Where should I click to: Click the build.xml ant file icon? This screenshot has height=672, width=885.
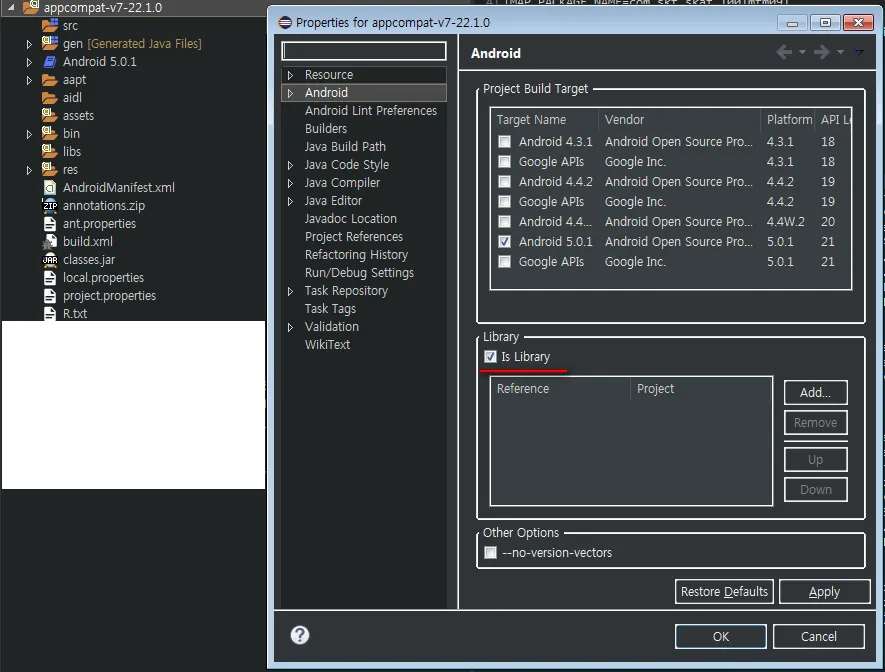(x=50, y=241)
